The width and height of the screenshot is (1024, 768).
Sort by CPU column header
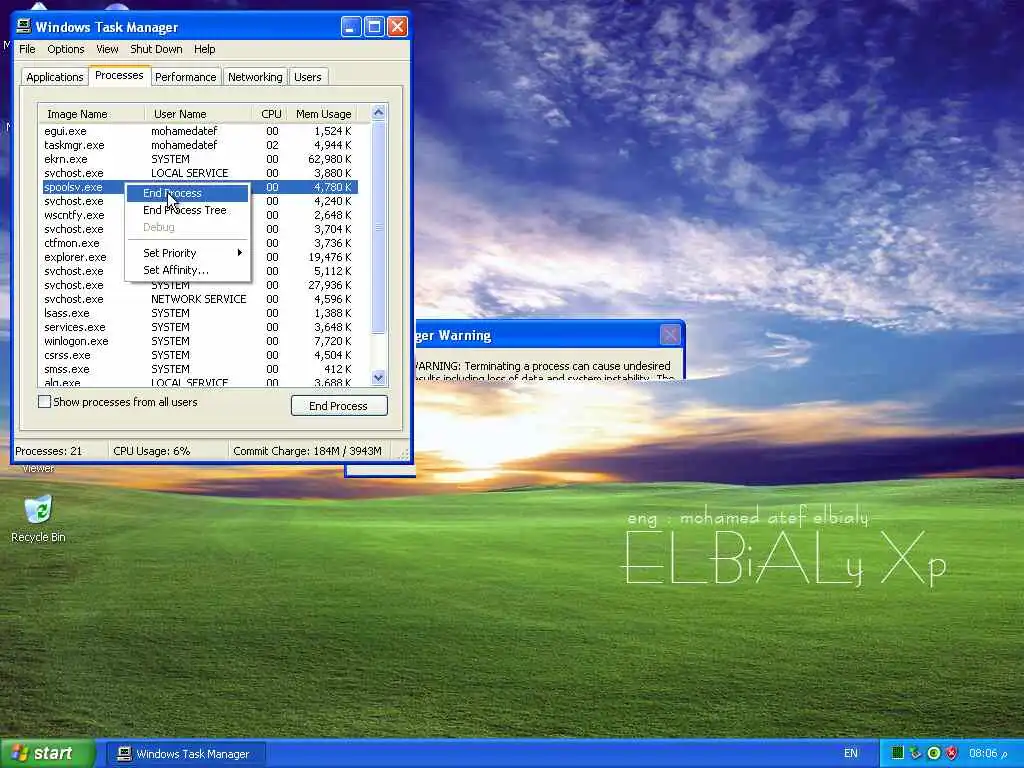270,114
